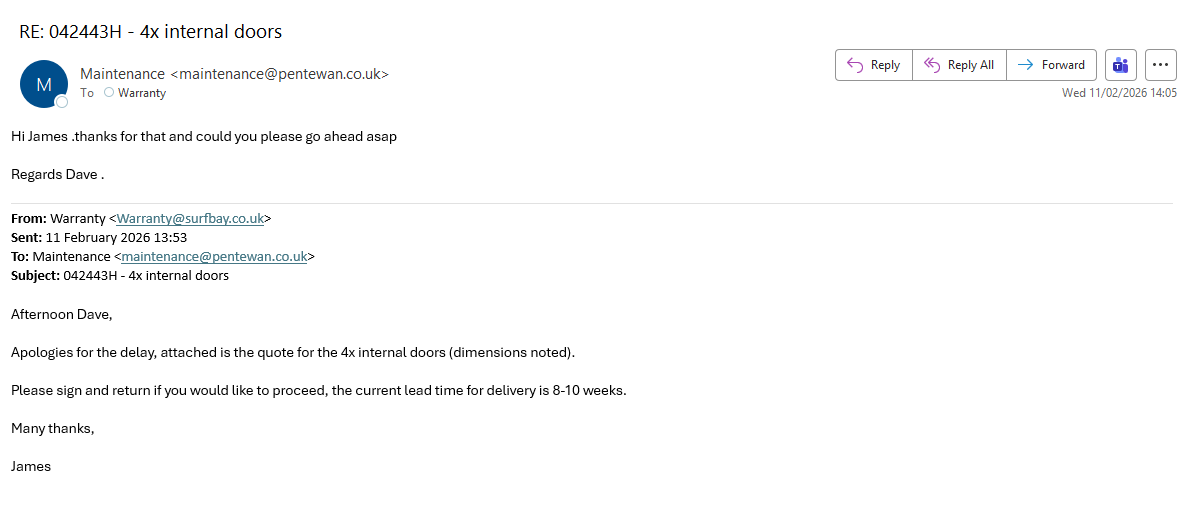1193x518 pixels.
Task: Click the presence circle beside Warranty recipient
Action: 109,93
